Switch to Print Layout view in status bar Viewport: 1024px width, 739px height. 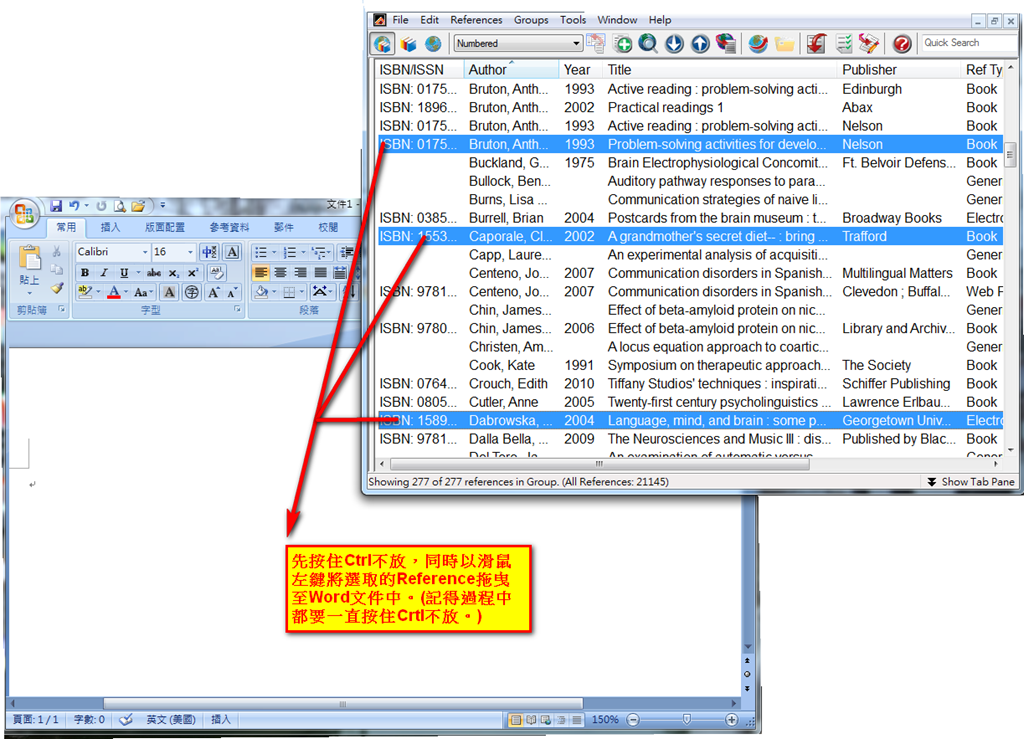coord(516,719)
